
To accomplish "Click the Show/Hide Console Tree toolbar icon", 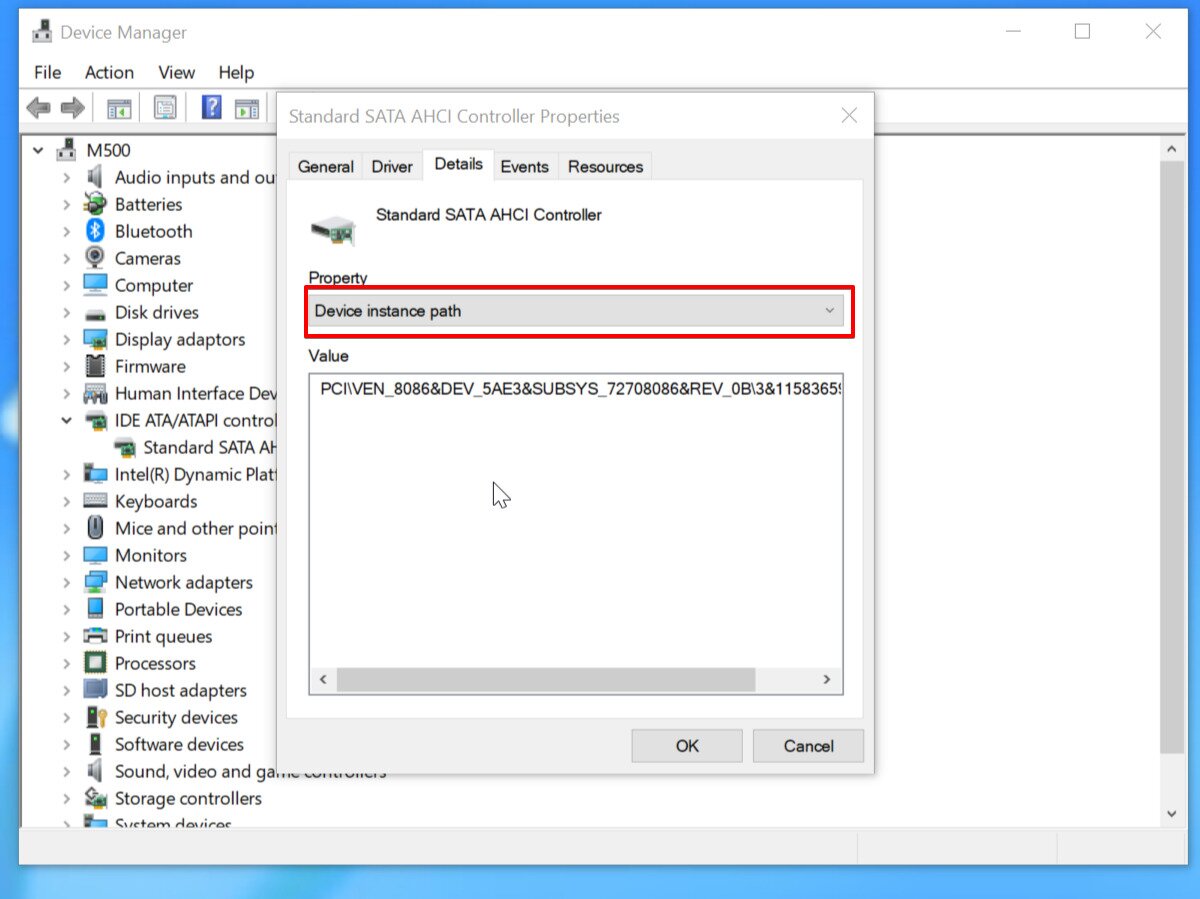I will 118,107.
